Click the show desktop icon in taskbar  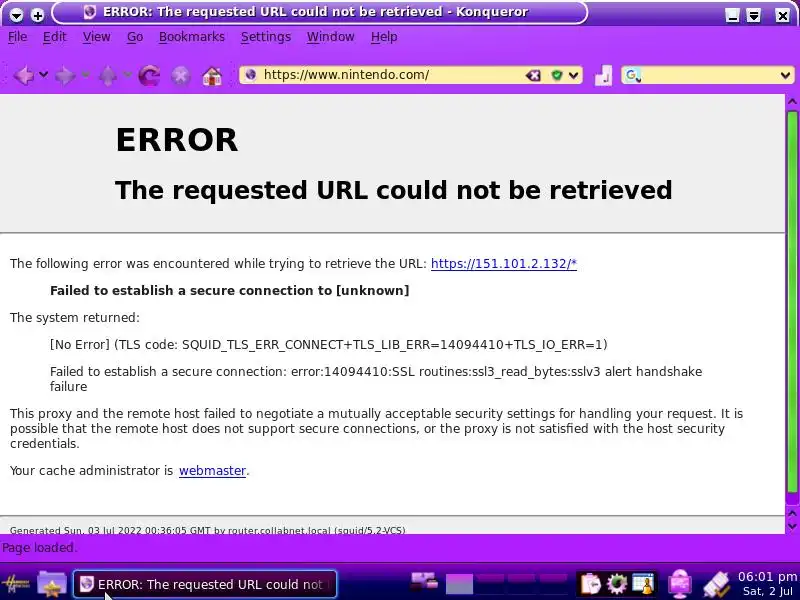click(424, 582)
